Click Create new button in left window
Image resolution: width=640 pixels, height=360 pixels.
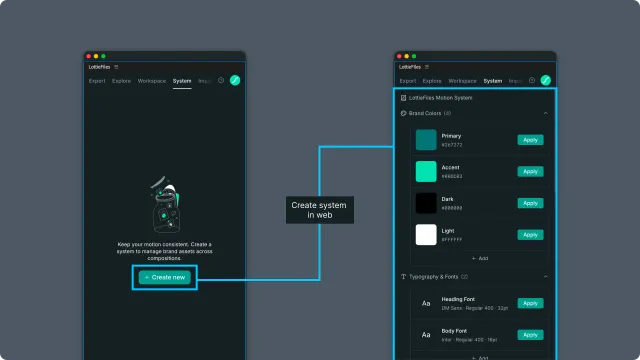point(164,277)
